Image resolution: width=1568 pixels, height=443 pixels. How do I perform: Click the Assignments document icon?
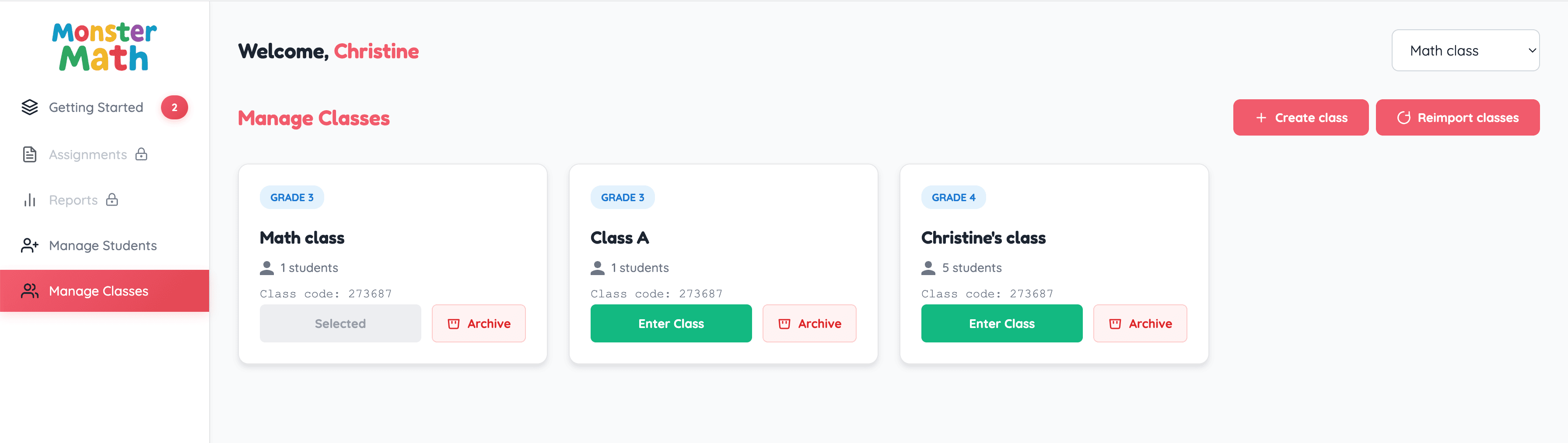pos(30,154)
